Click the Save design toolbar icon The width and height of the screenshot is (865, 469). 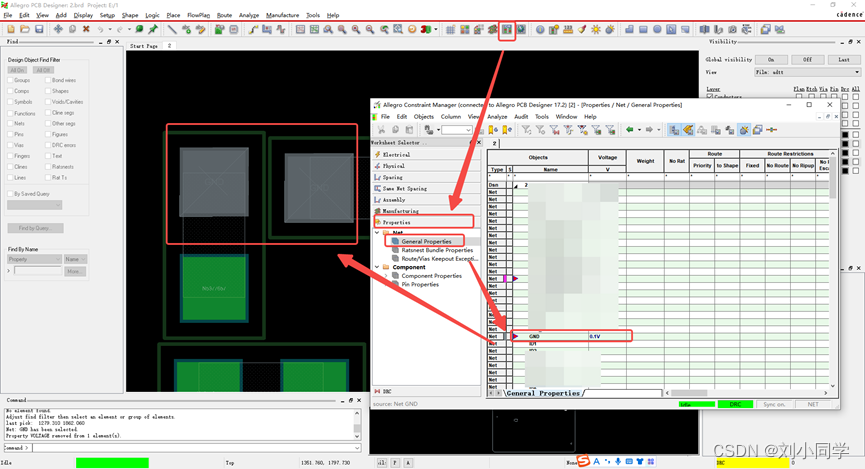point(39,30)
